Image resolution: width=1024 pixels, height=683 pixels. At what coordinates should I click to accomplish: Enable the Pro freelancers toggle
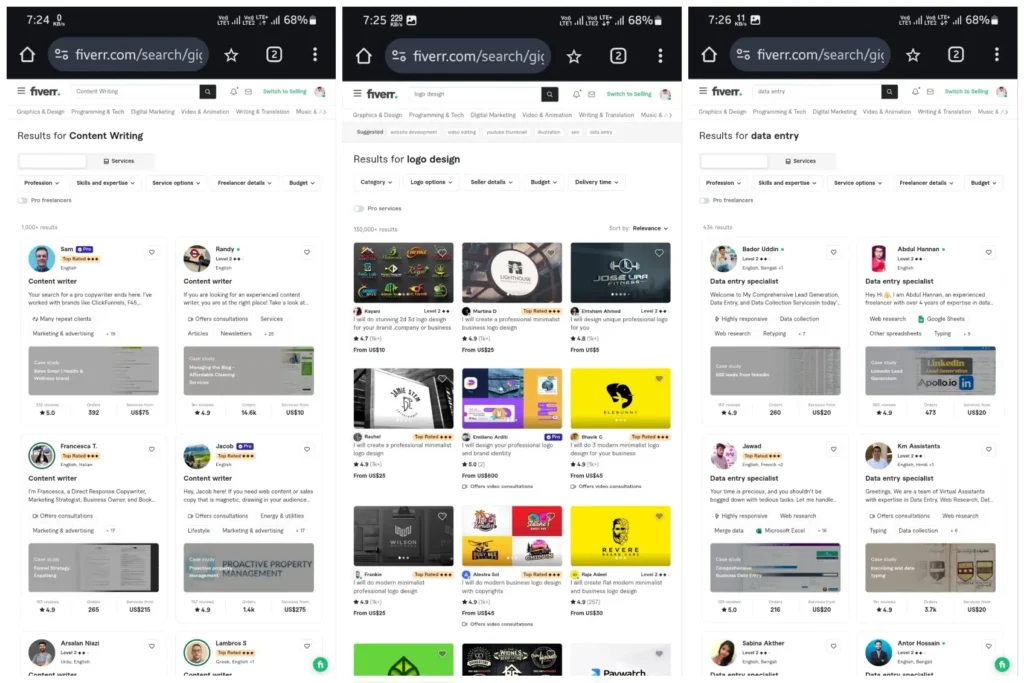[x=23, y=201]
